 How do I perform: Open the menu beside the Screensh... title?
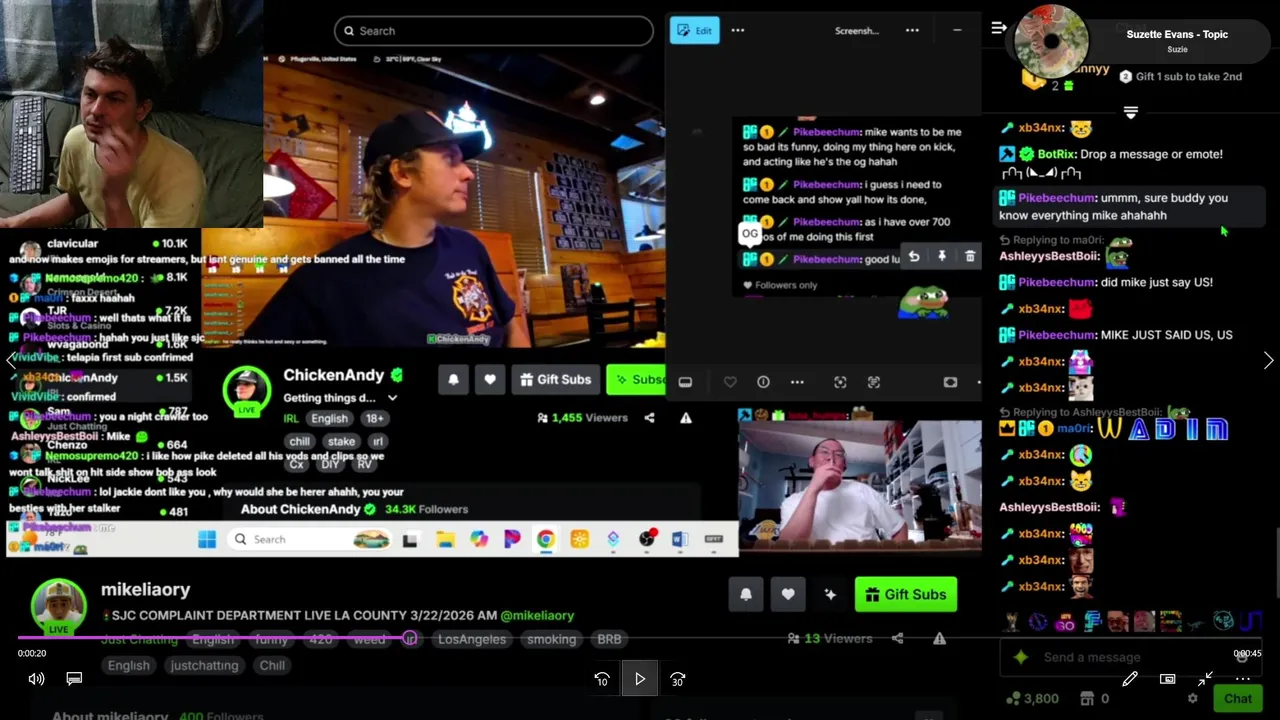click(912, 30)
